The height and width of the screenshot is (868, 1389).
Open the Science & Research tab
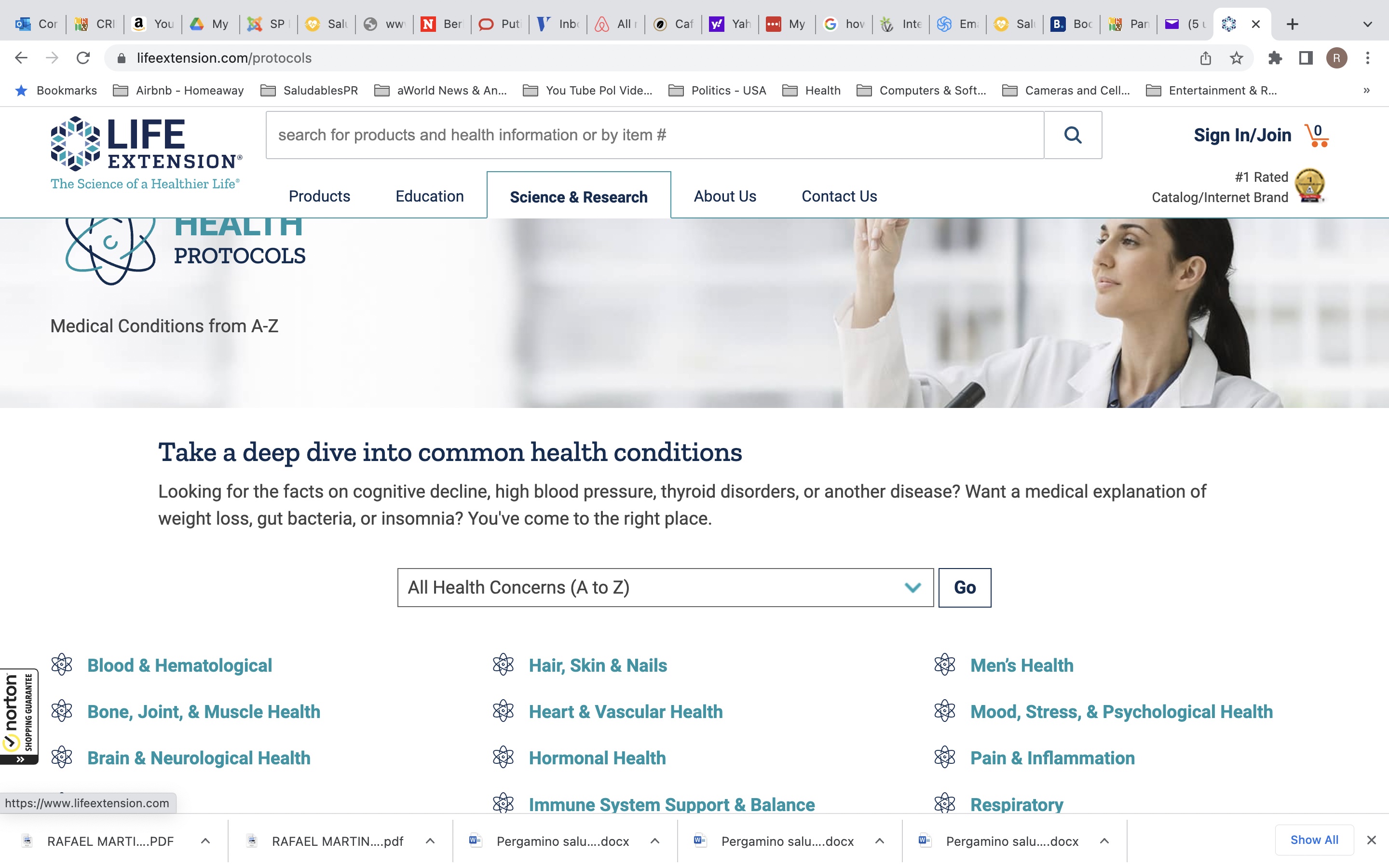[x=578, y=196]
